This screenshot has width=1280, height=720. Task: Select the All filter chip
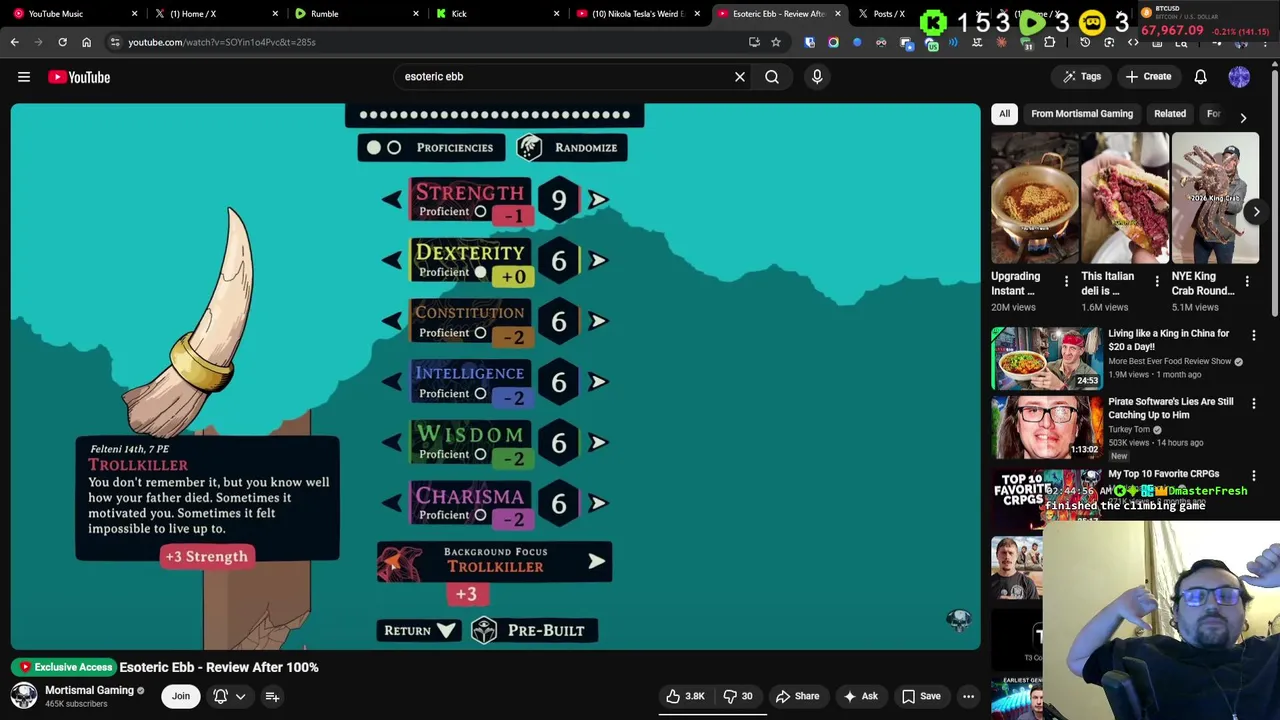[1004, 114]
